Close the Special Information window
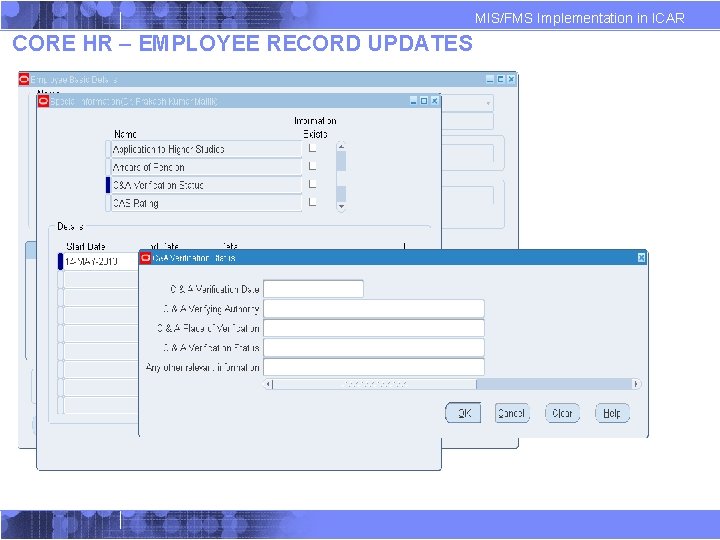 point(434,101)
